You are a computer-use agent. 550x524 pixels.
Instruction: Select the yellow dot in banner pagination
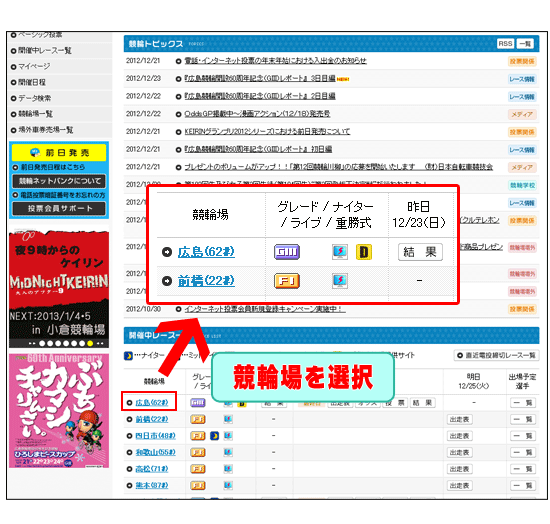pyautogui.click(x=90, y=343)
